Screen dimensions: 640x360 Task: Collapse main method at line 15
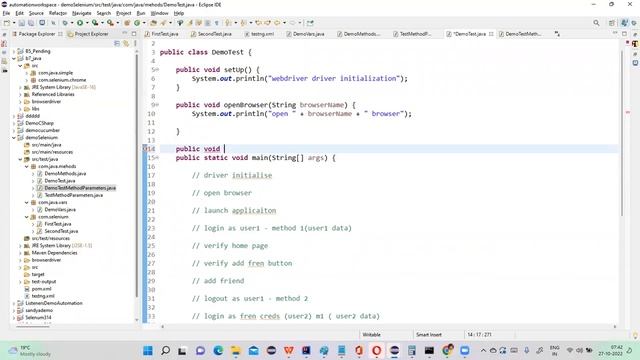click(x=157, y=158)
